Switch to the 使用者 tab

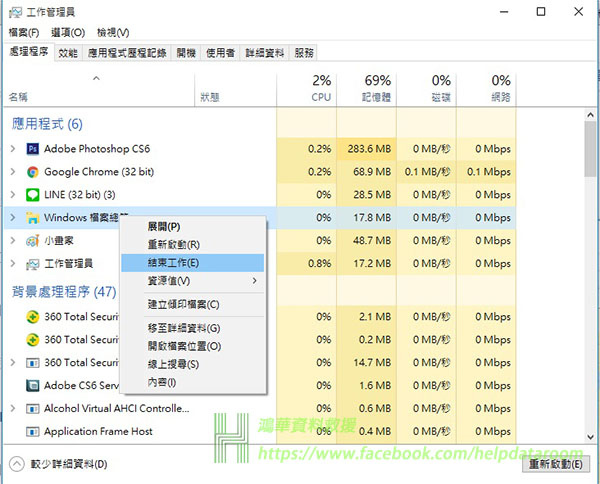click(220, 53)
